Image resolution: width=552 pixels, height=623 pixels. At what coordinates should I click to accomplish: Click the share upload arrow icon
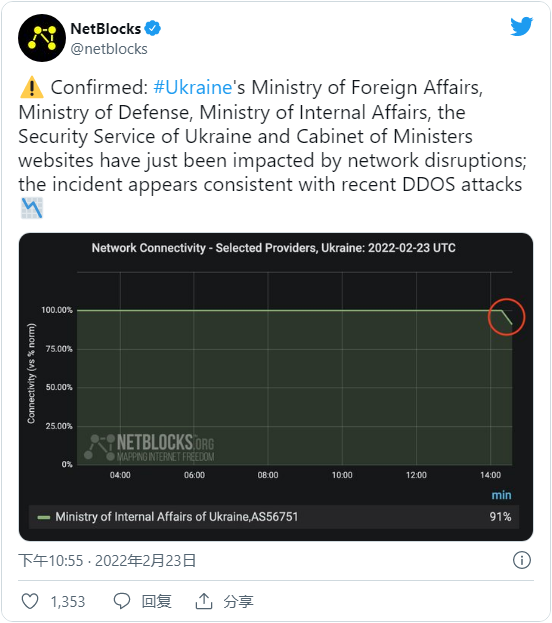(204, 601)
